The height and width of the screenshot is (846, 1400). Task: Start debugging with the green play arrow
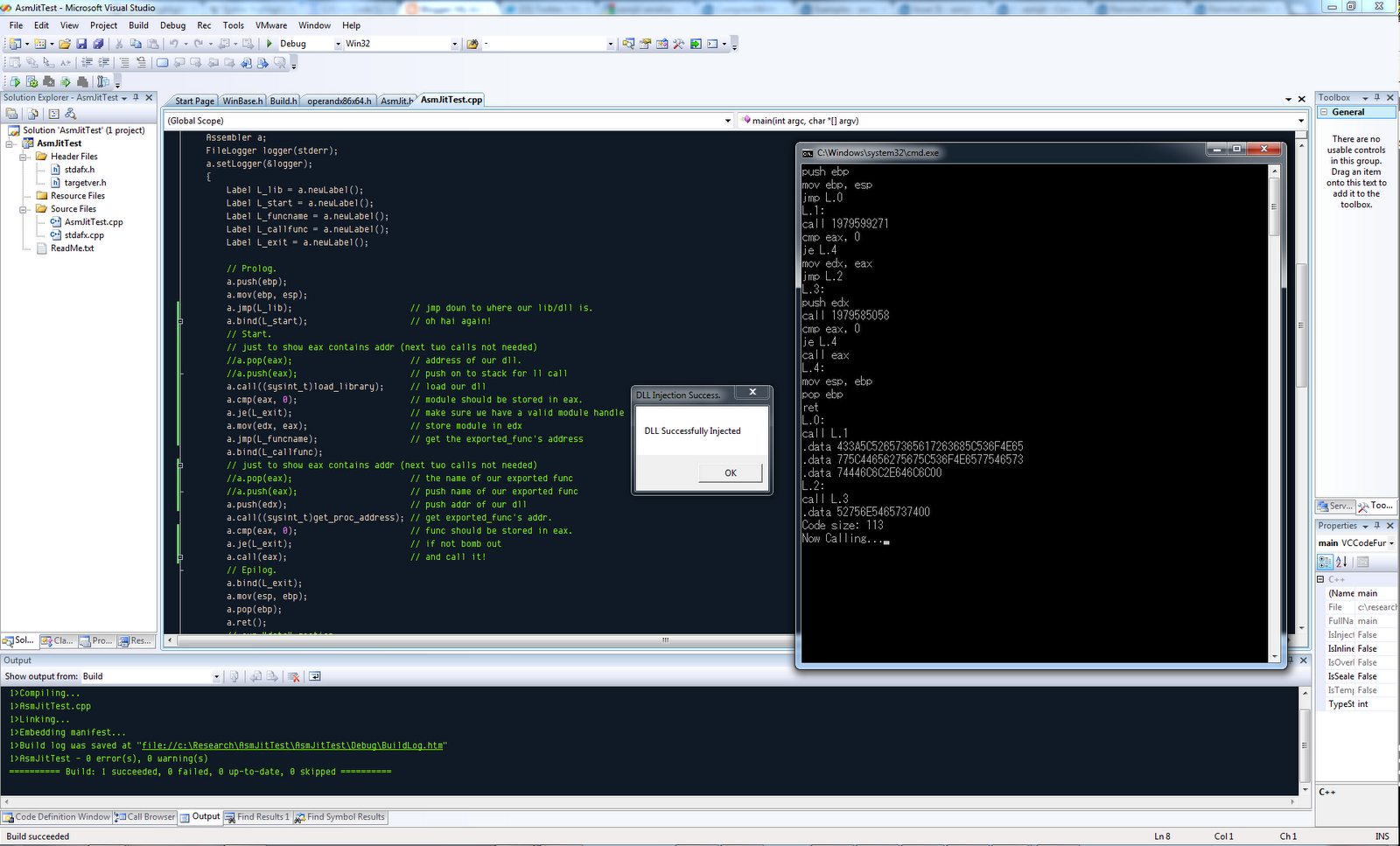269,44
